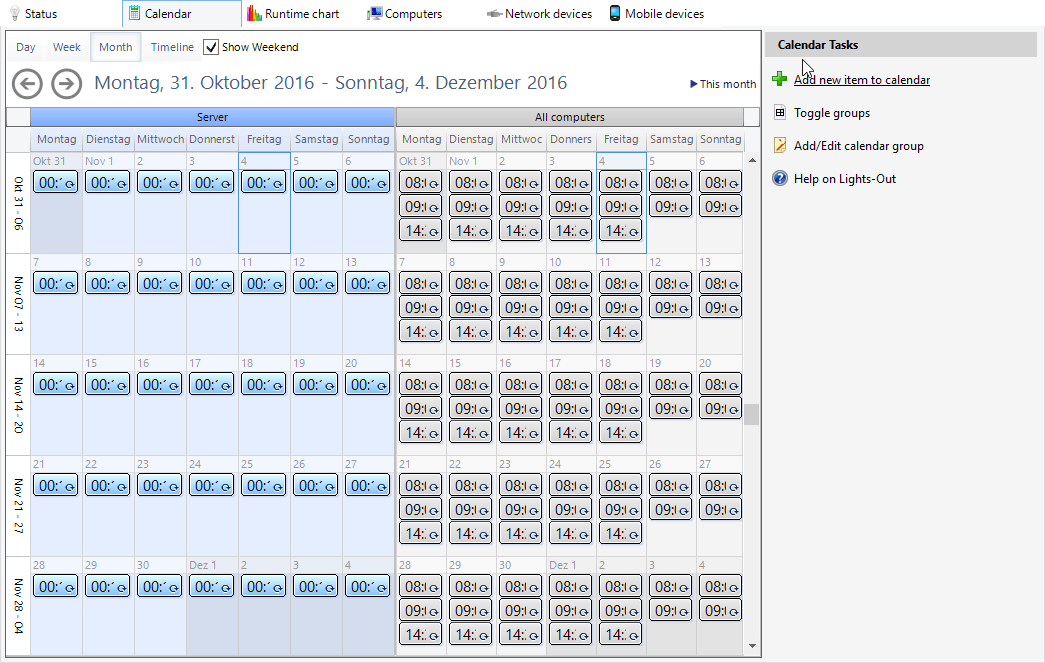Click the calendar scrollbar down arrow
The image size is (1045, 663).
point(752,646)
